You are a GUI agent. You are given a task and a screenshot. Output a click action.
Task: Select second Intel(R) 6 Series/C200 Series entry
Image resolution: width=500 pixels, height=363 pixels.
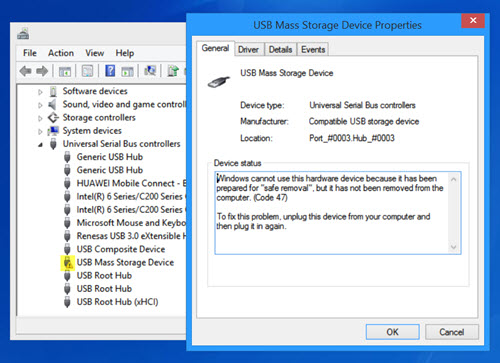[x=131, y=210]
